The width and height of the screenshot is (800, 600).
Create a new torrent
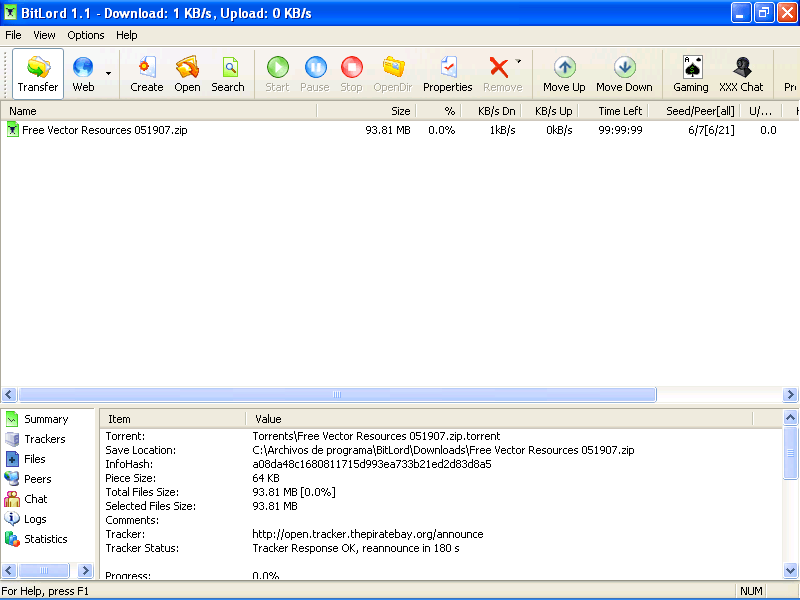click(146, 74)
